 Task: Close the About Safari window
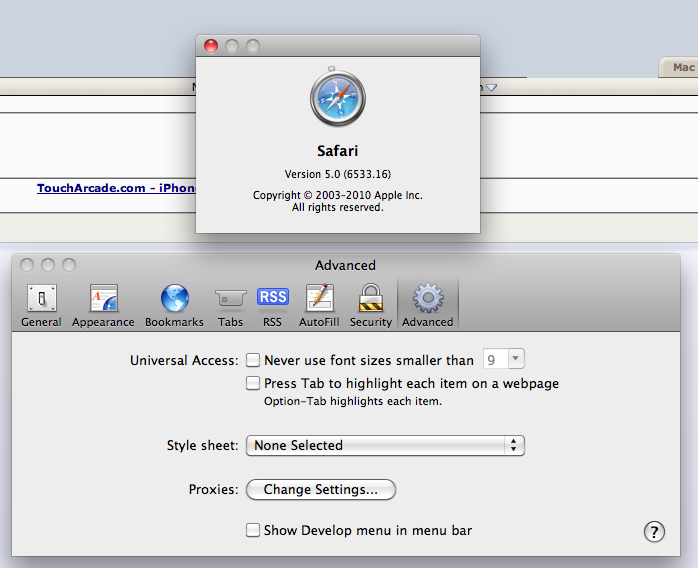click(211, 46)
